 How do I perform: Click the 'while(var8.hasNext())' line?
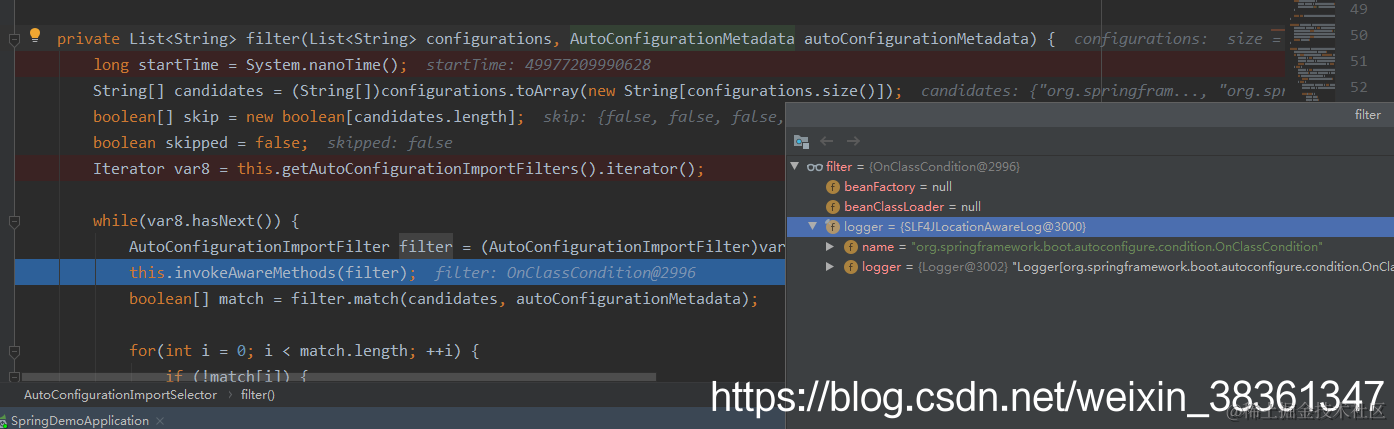[196, 221]
